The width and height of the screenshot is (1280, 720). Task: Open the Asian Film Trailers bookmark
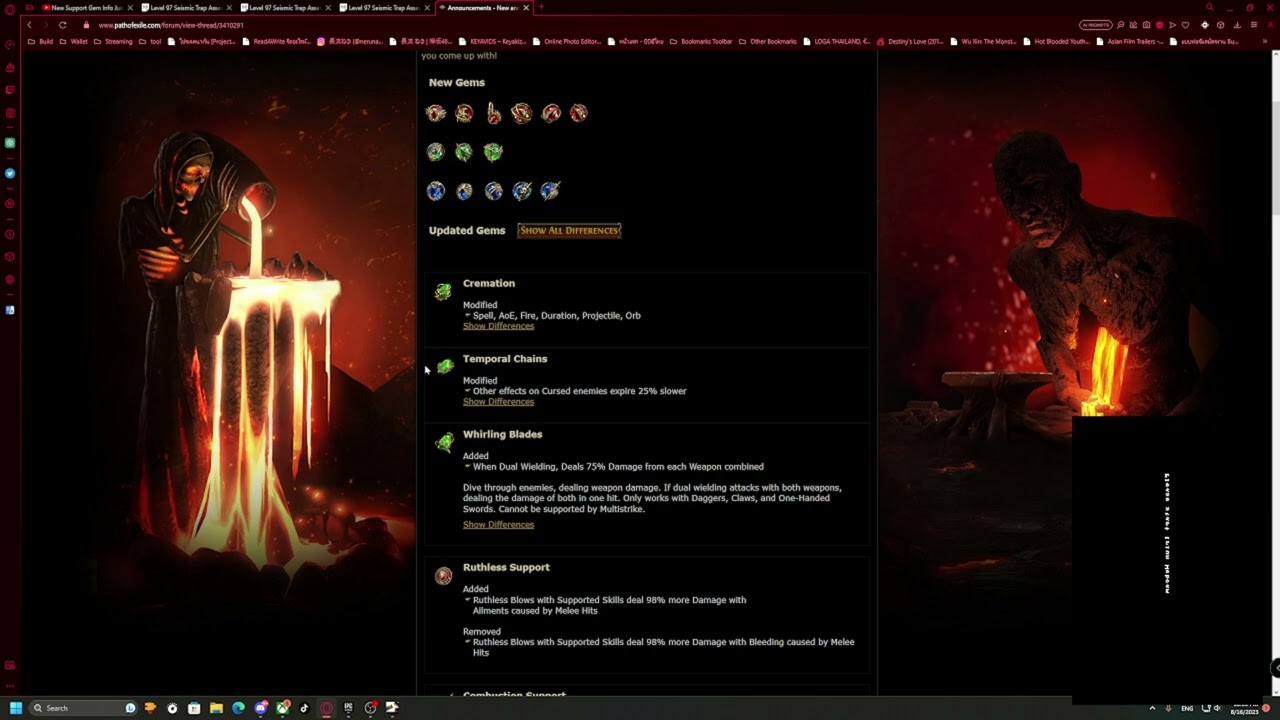(x=1130, y=42)
